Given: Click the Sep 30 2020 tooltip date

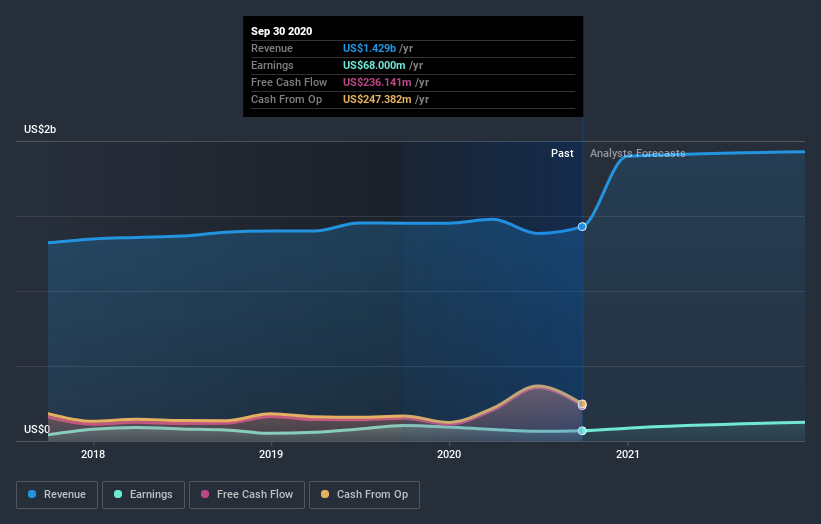Looking at the screenshot, I should click(282, 31).
